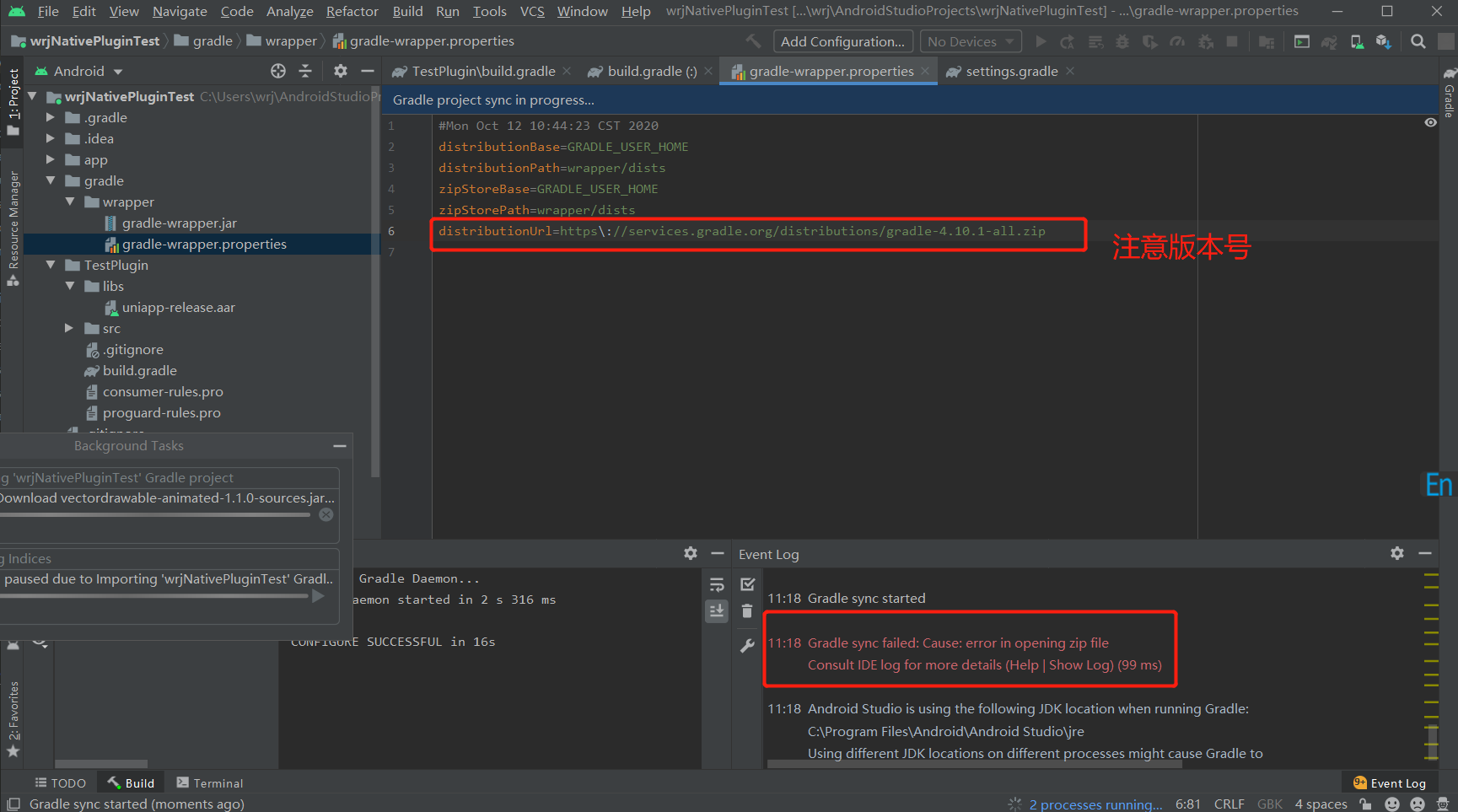
Task: Collapse the TestPlugin module folder
Action: tap(51, 265)
